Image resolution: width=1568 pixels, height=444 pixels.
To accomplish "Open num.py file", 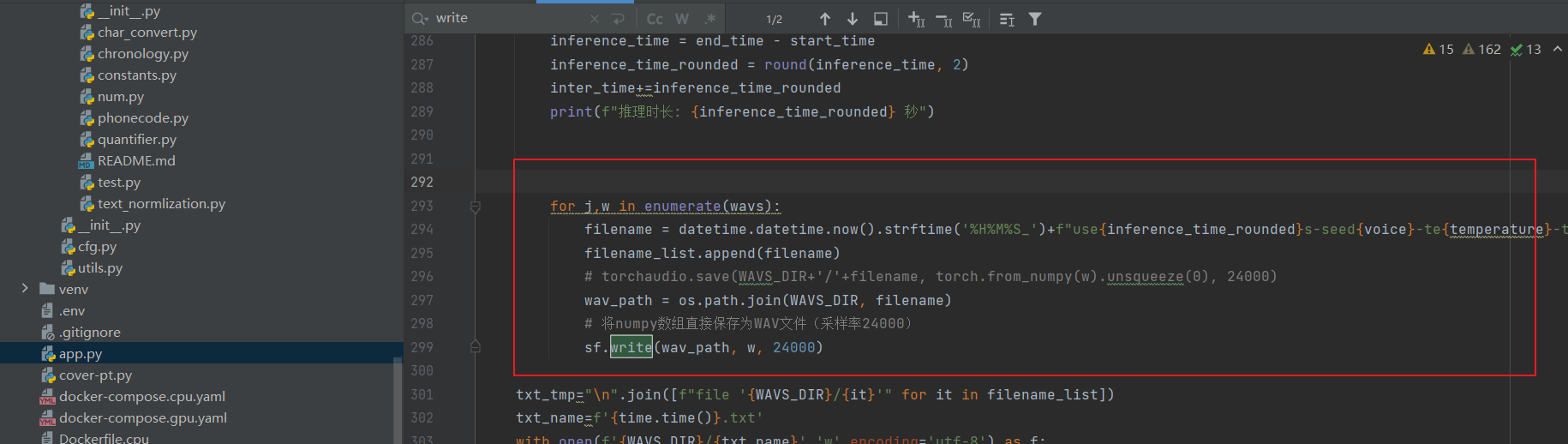I will click(x=121, y=97).
